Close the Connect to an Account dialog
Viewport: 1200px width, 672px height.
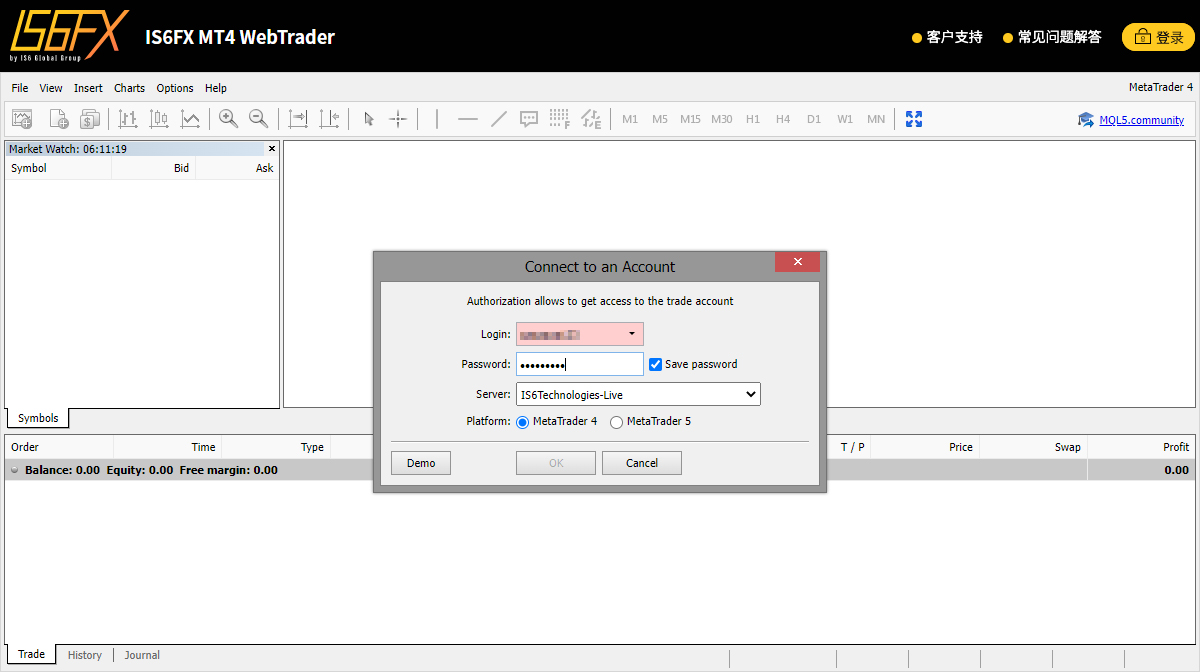tap(797, 262)
